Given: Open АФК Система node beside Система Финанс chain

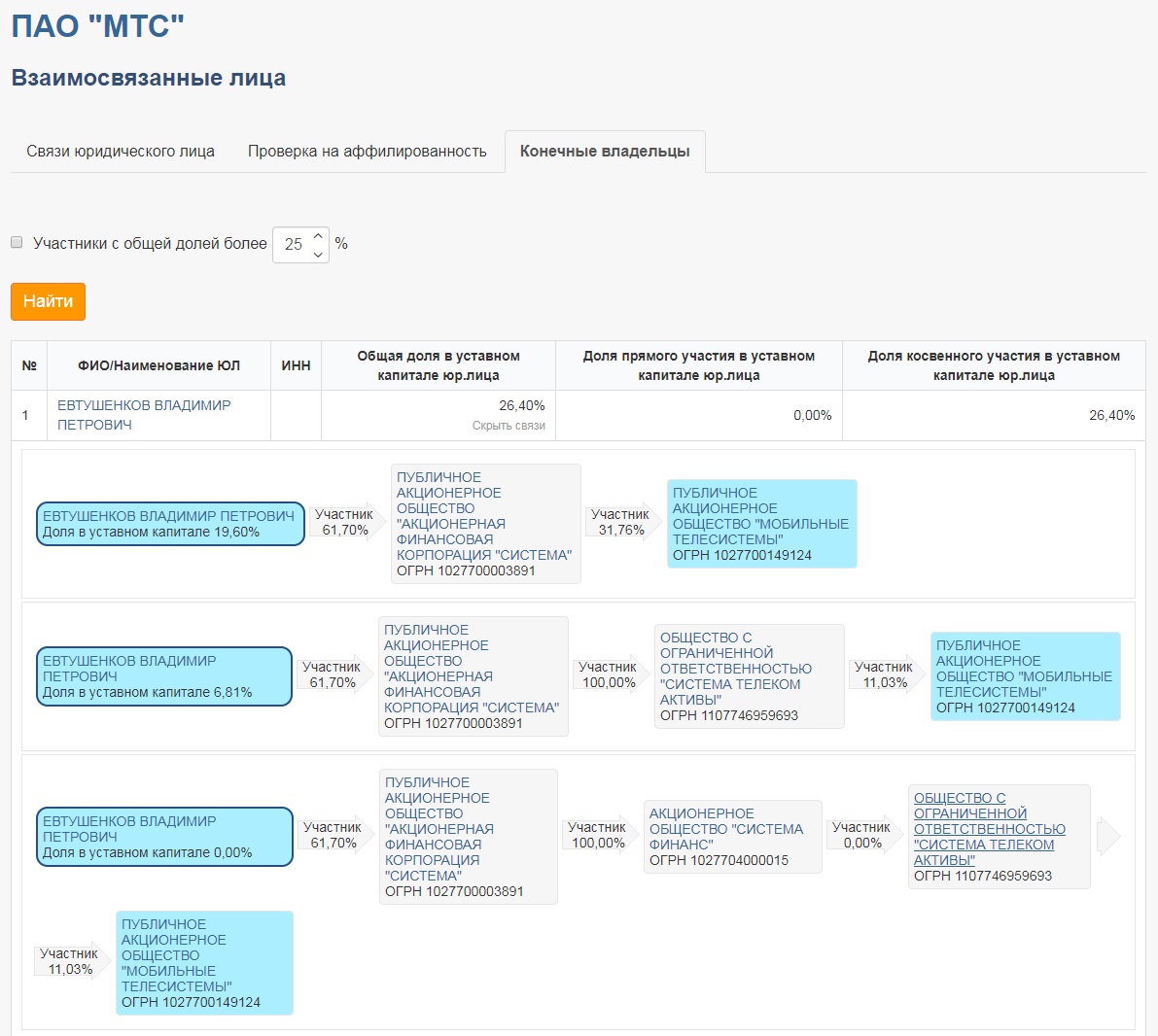Looking at the screenshot, I should (469, 837).
